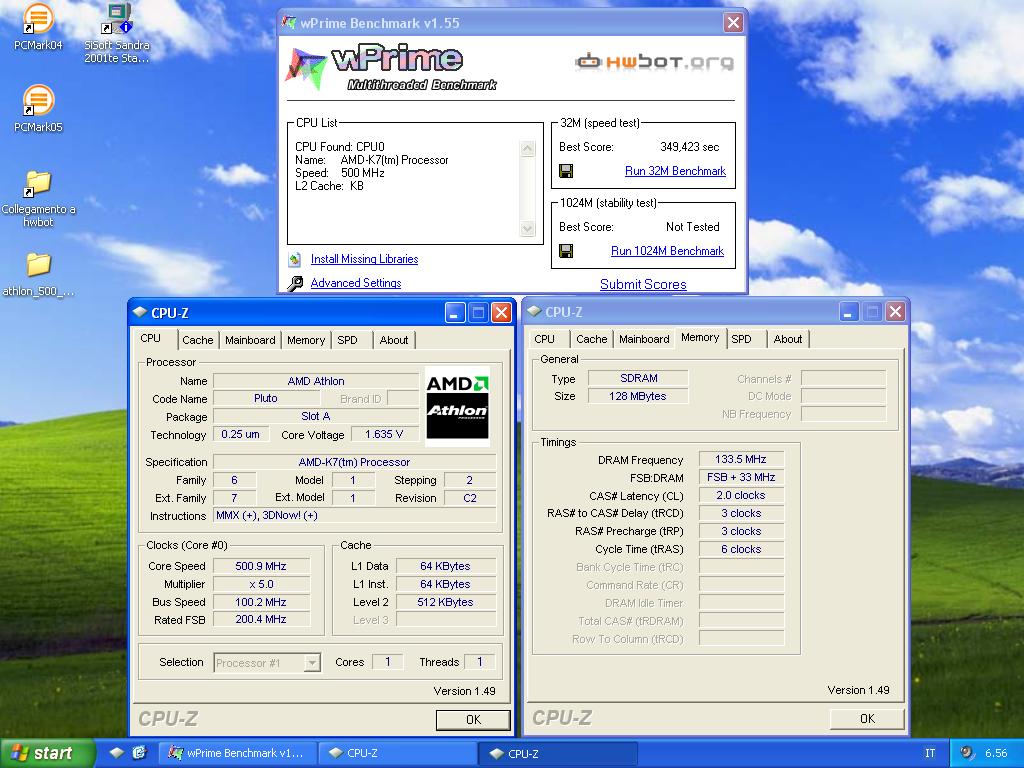Activate first CPU-Z taskbar button

(398, 753)
